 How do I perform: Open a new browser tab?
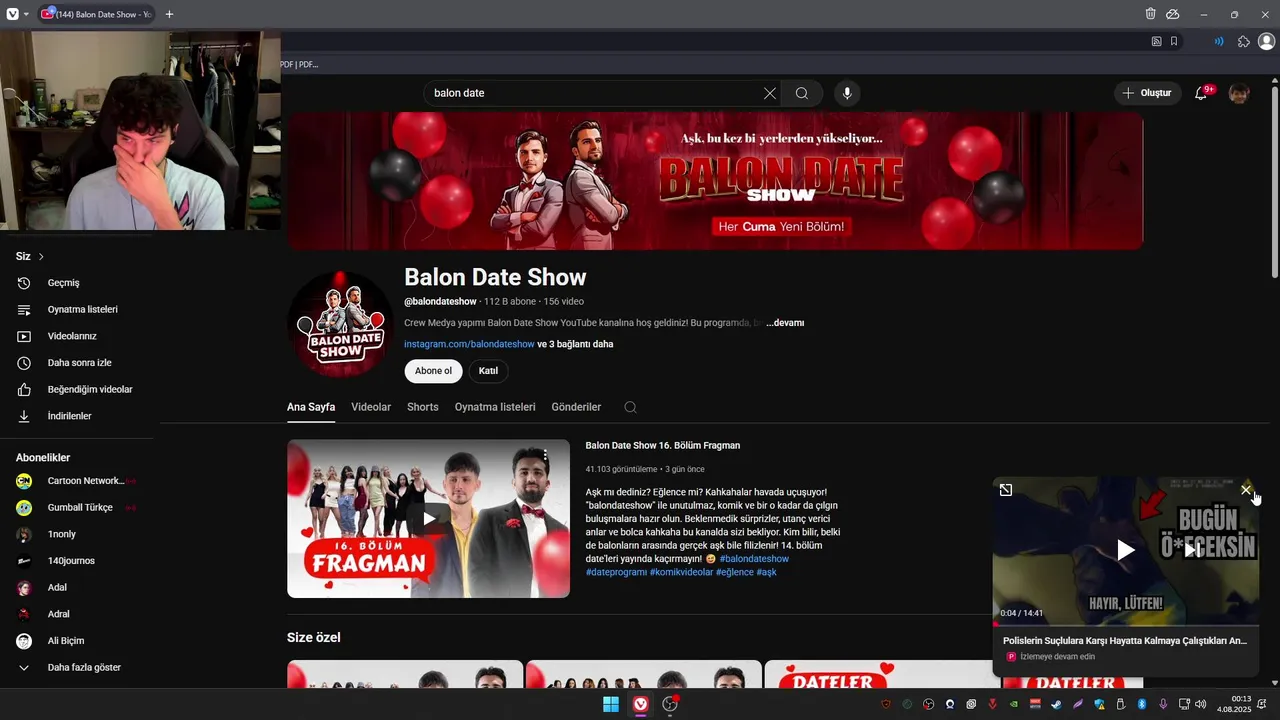[x=169, y=14]
